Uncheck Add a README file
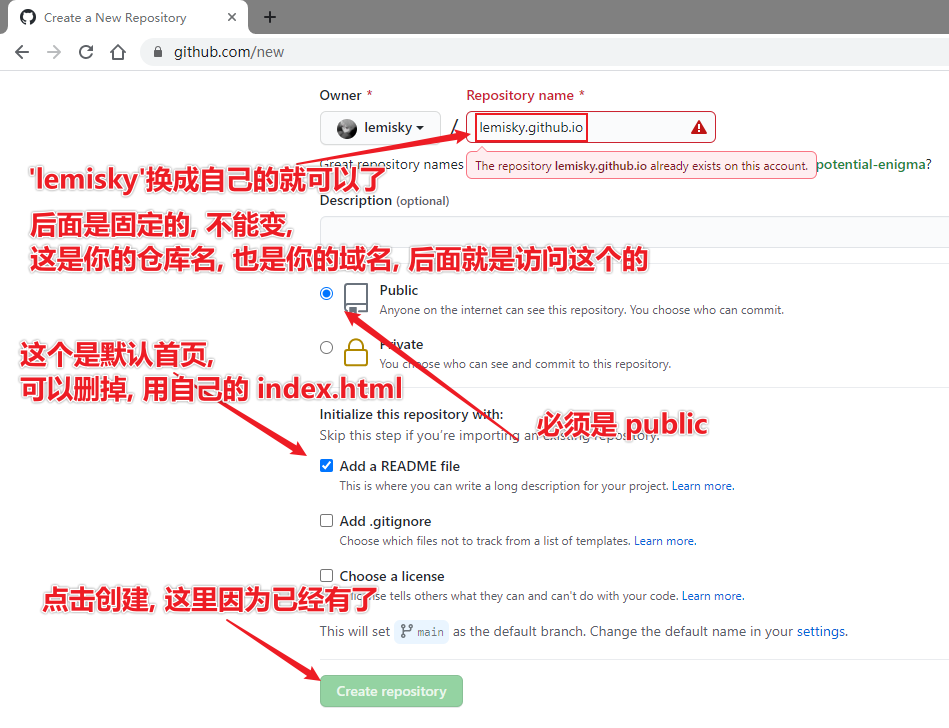Viewport: 949px width, 728px height. click(326, 466)
